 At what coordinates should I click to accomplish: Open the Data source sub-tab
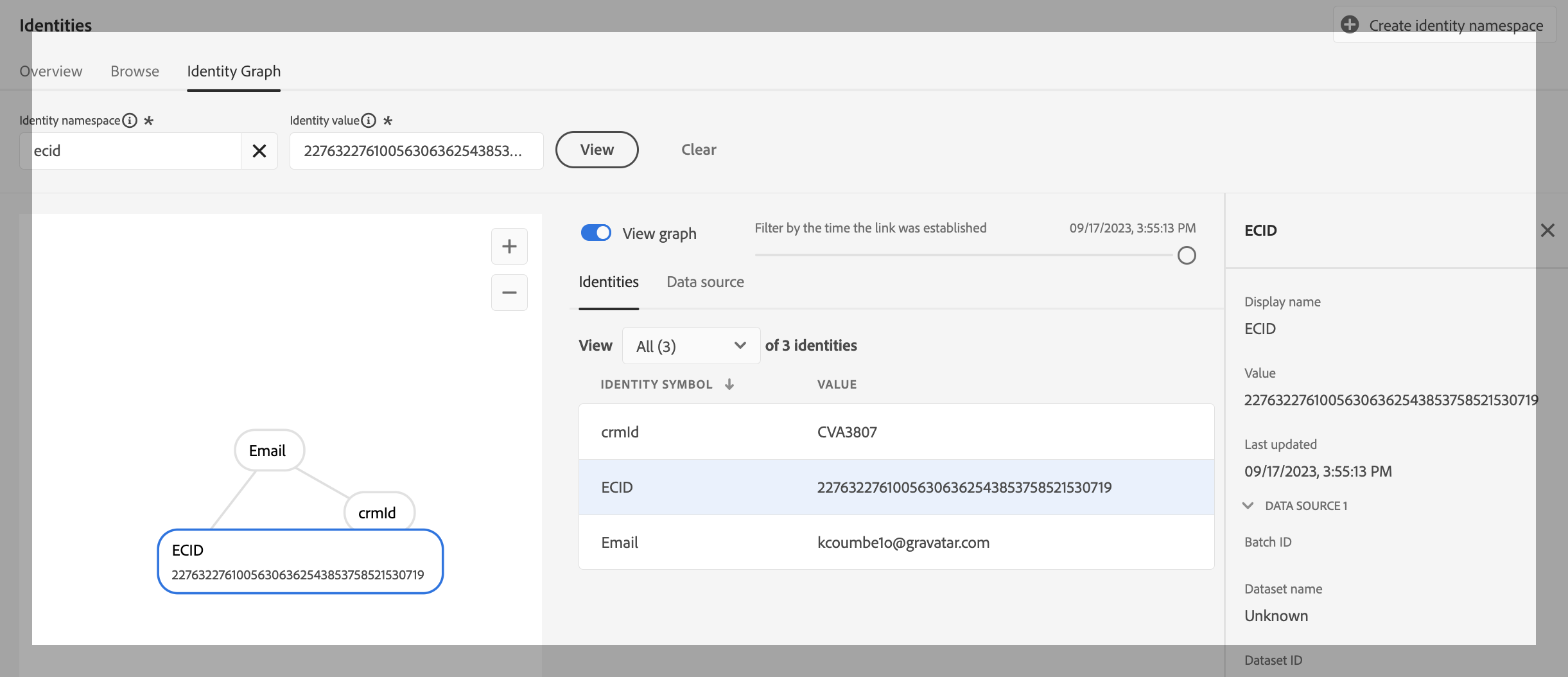pos(705,282)
